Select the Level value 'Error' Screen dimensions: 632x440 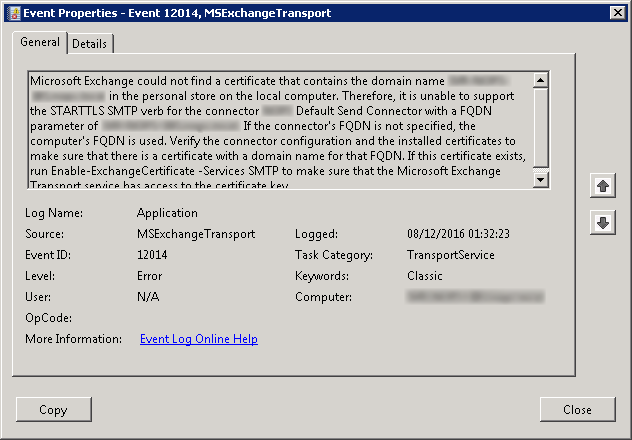(x=150, y=276)
